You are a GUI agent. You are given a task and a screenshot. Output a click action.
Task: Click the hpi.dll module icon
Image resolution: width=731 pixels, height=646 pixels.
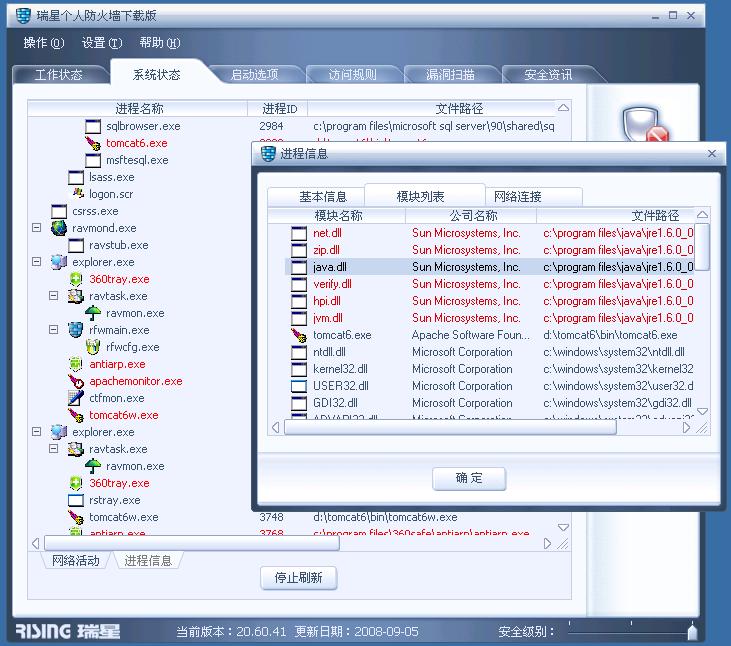(299, 301)
